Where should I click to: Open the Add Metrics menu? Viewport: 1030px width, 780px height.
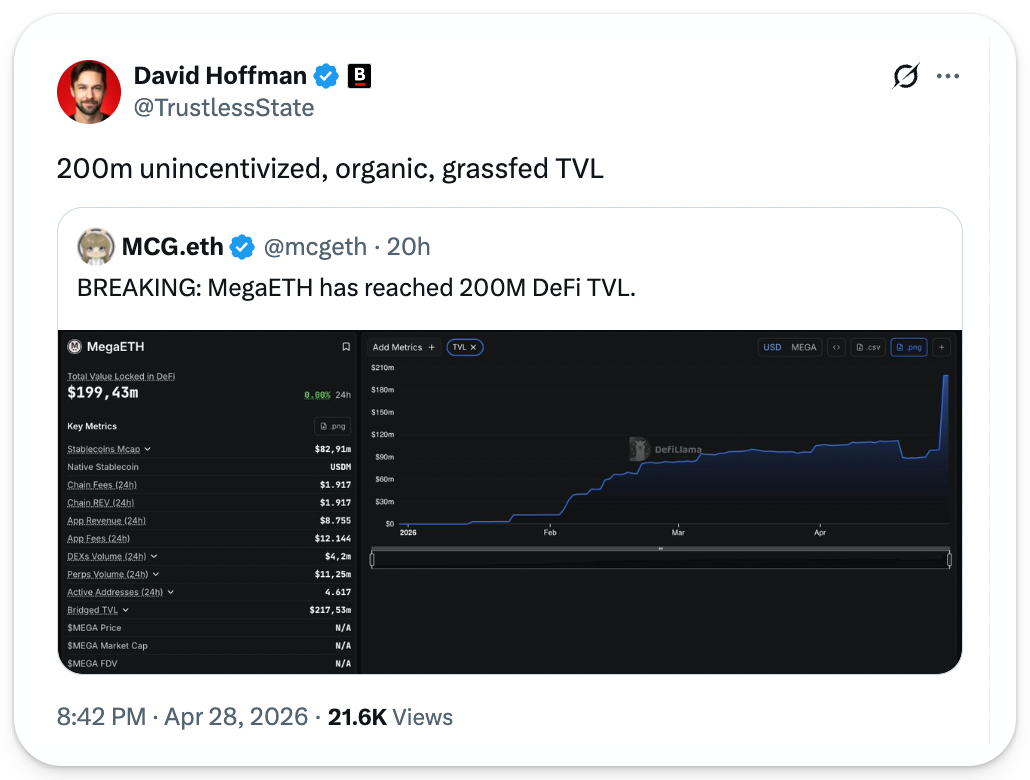403,347
